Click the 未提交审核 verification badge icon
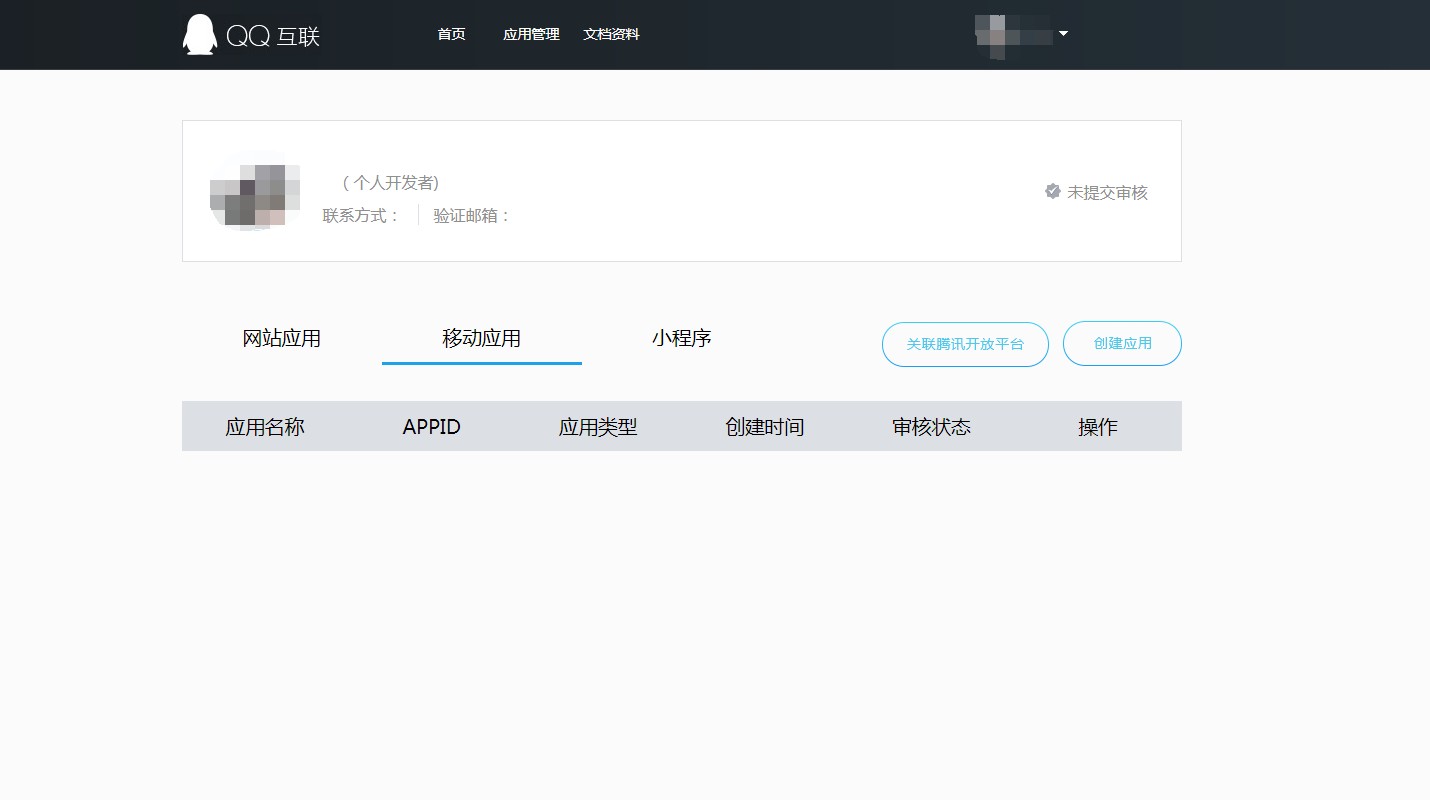This screenshot has width=1430, height=800. (x=1052, y=191)
